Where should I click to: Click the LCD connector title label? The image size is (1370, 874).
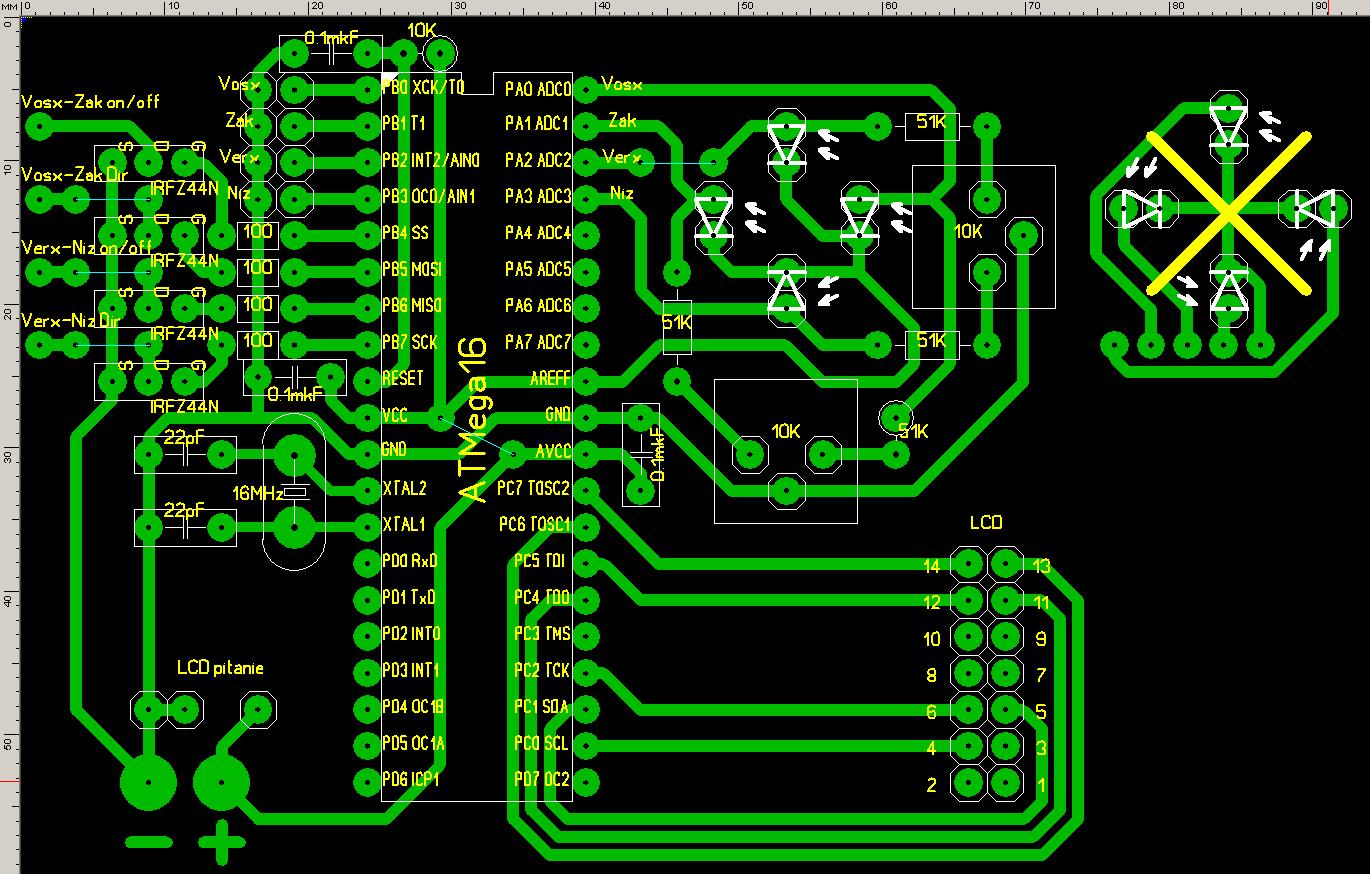coord(986,522)
